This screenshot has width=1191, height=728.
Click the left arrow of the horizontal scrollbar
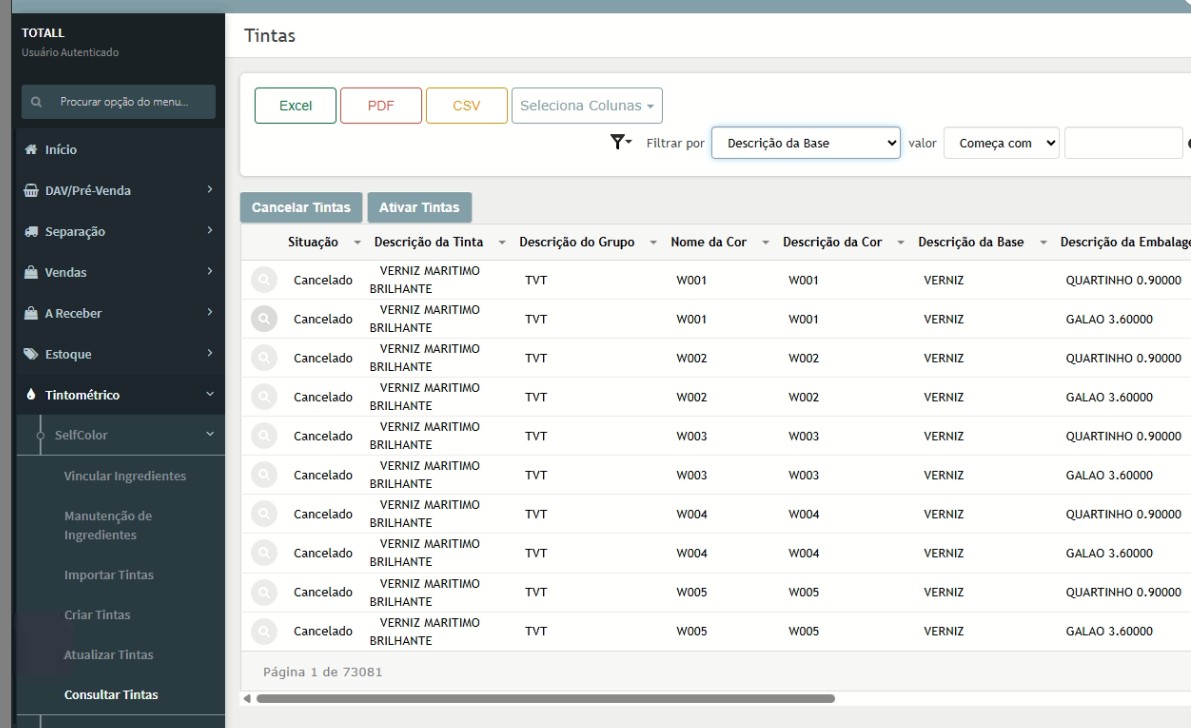[247, 698]
